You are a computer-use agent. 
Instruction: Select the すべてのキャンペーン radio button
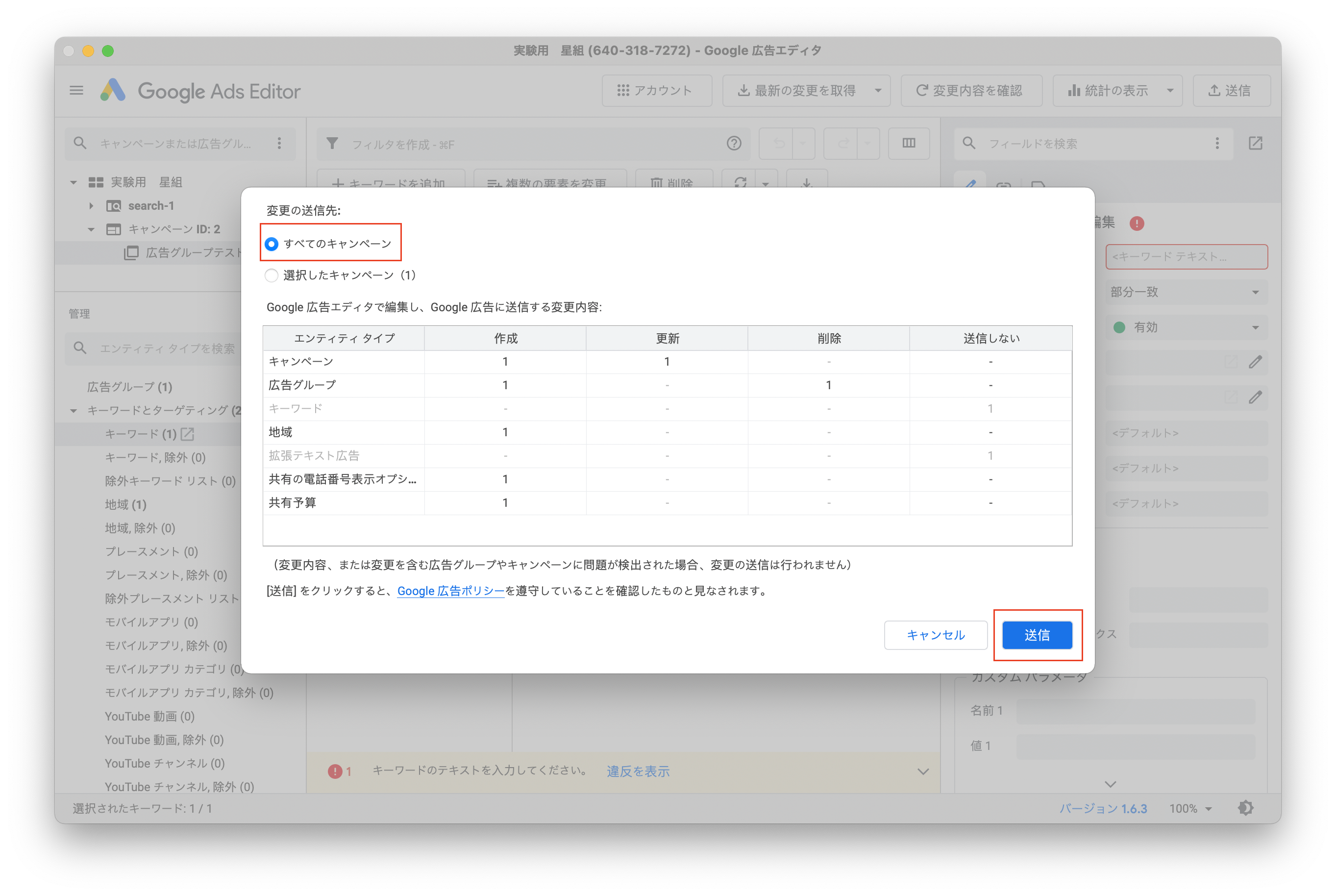tap(272, 244)
